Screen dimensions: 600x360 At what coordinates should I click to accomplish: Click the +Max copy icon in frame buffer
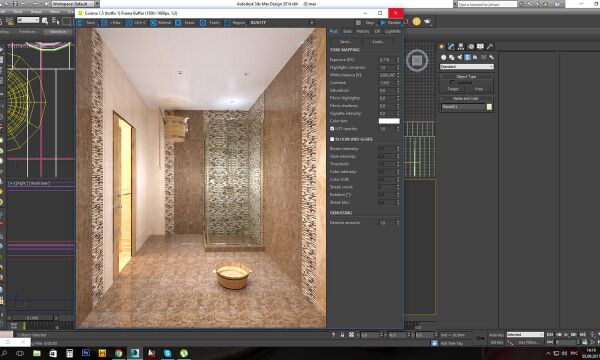(x=104, y=23)
